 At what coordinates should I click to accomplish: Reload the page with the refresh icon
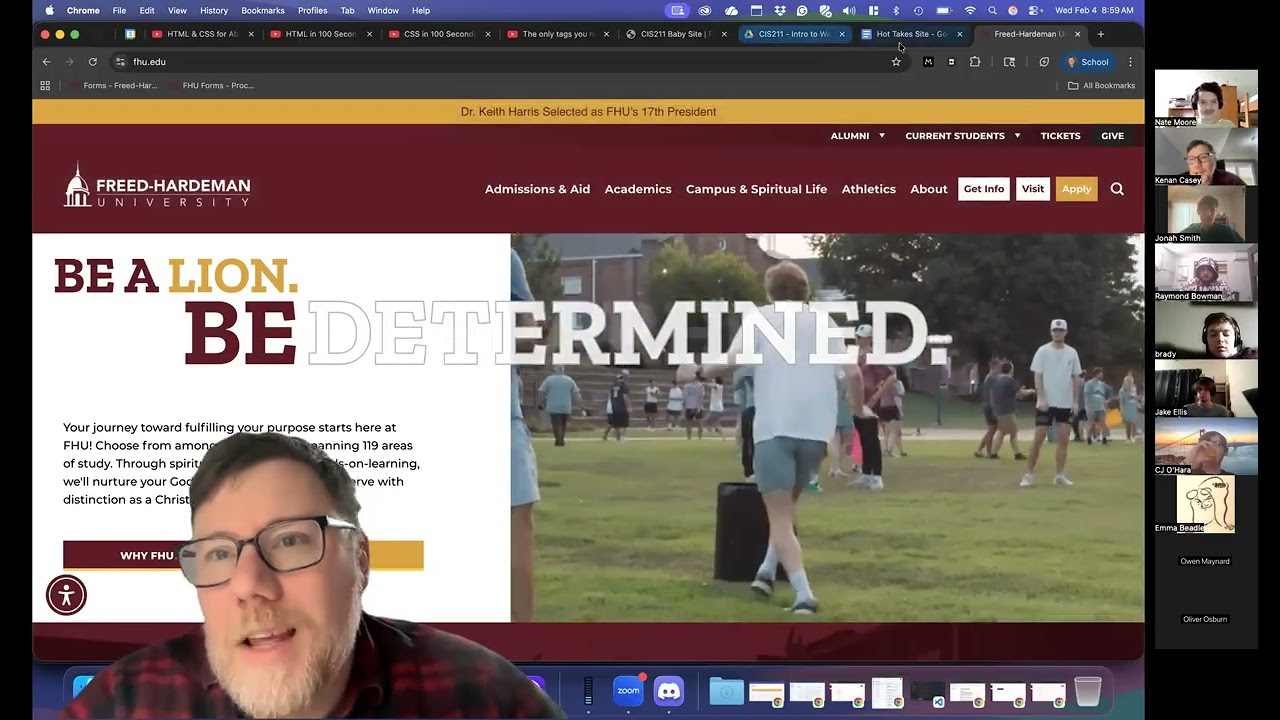pos(93,62)
